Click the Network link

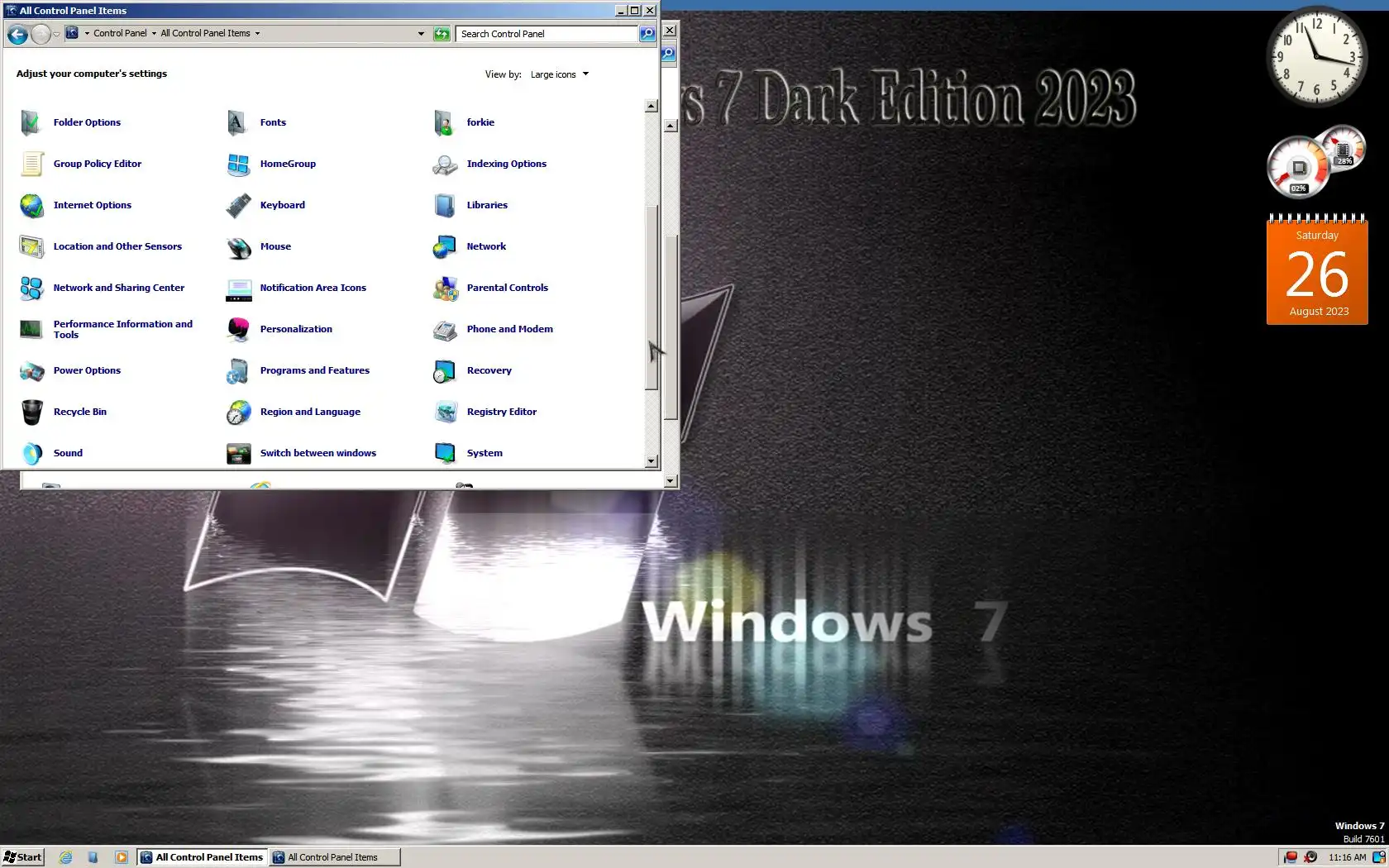[486, 246]
